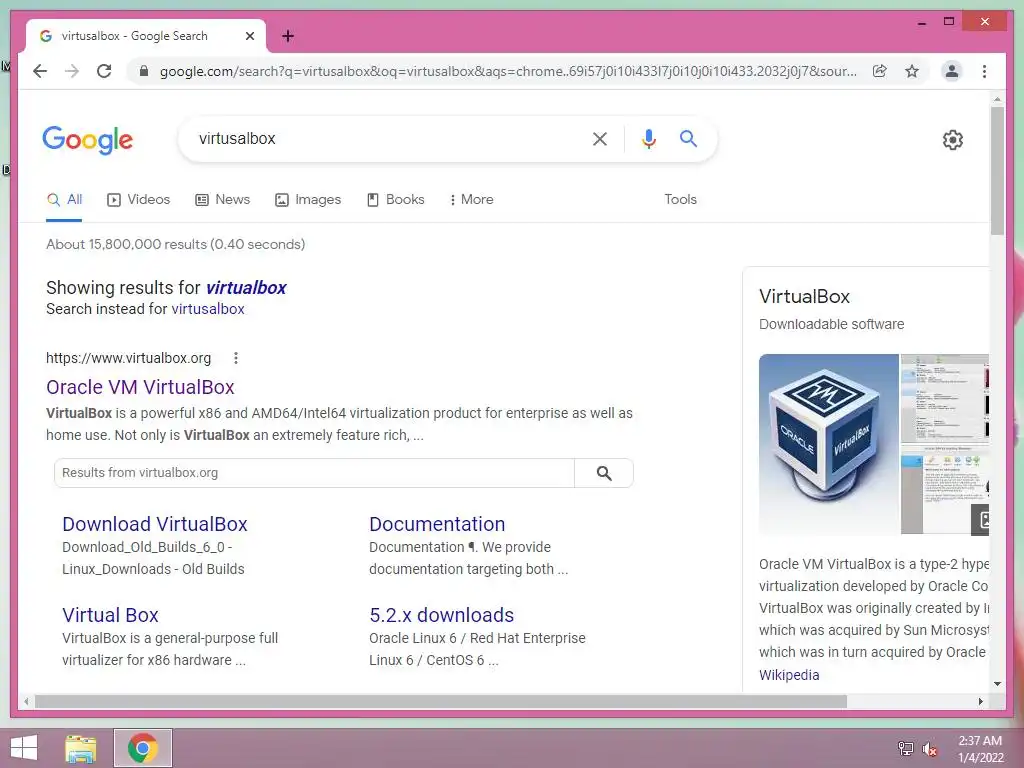1024x768 pixels.
Task: Go to Google homepage via logo
Action: 88,140
